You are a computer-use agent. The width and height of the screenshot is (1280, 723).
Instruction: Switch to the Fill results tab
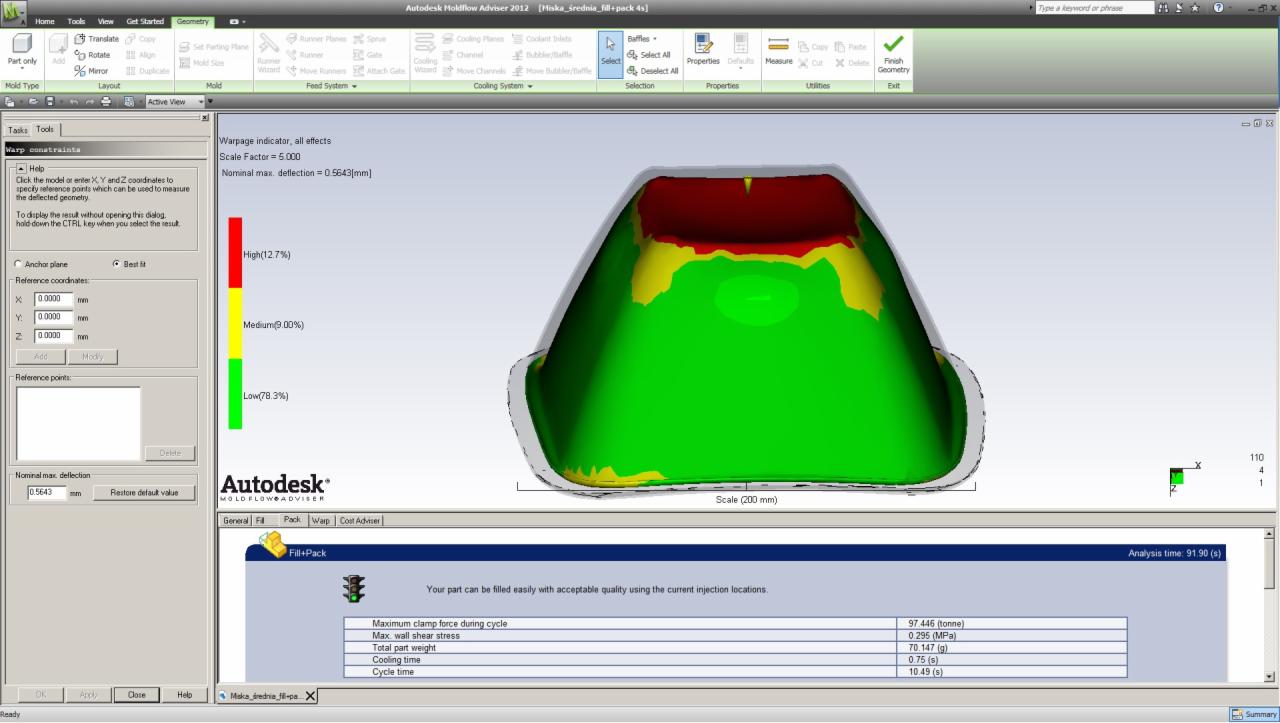coord(260,521)
